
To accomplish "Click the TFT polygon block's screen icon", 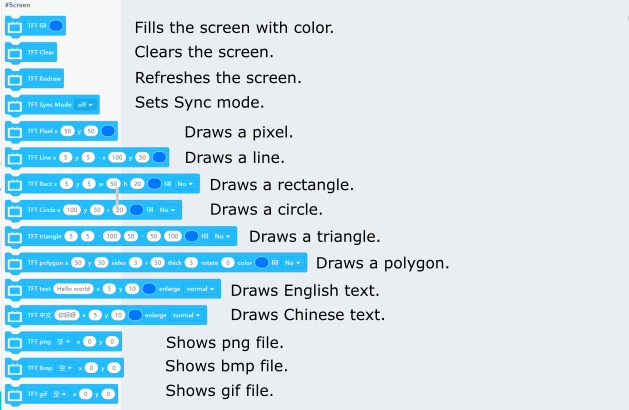I will pos(15,263).
